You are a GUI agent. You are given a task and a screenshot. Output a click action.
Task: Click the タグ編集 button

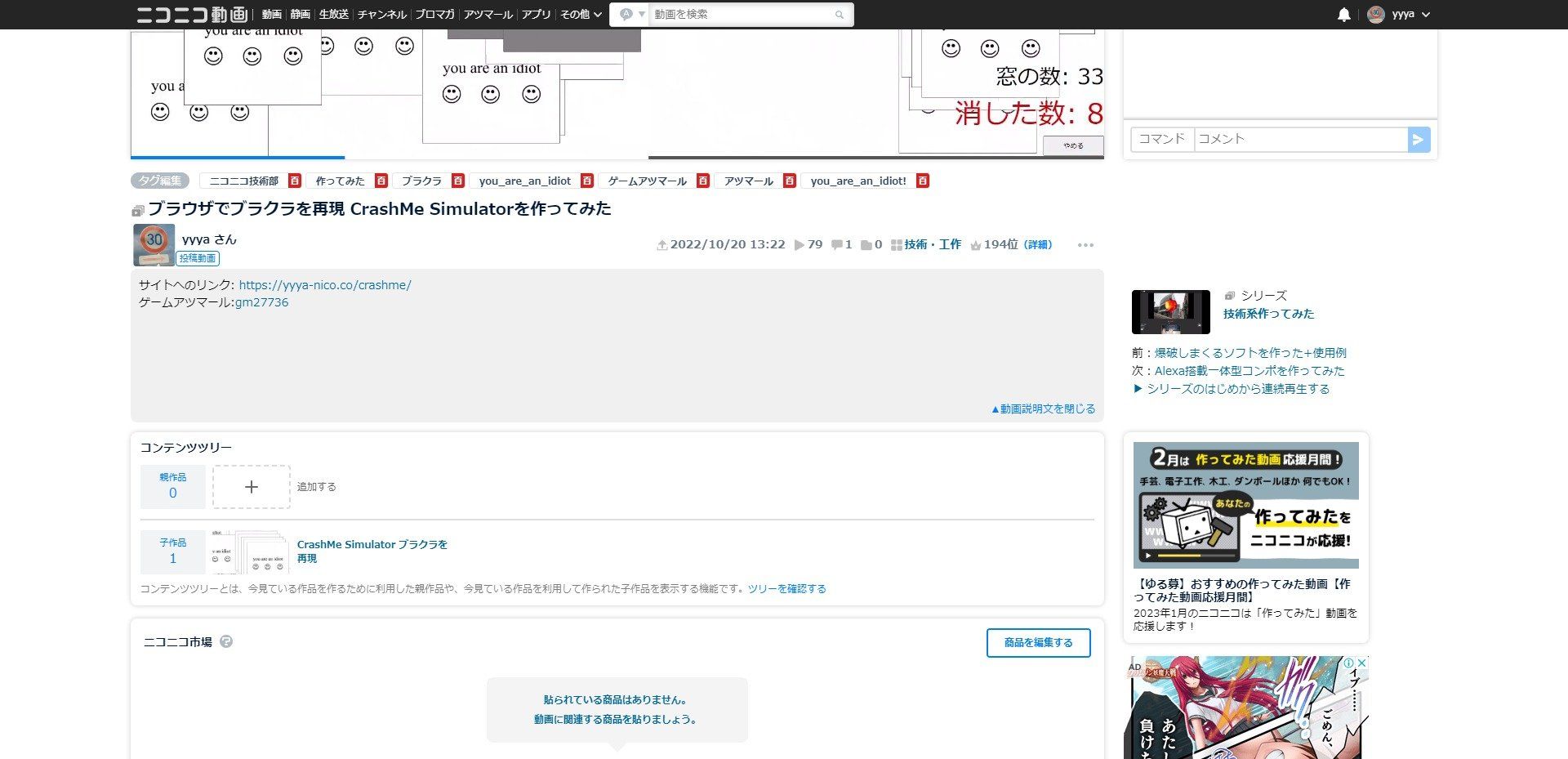tap(160, 181)
